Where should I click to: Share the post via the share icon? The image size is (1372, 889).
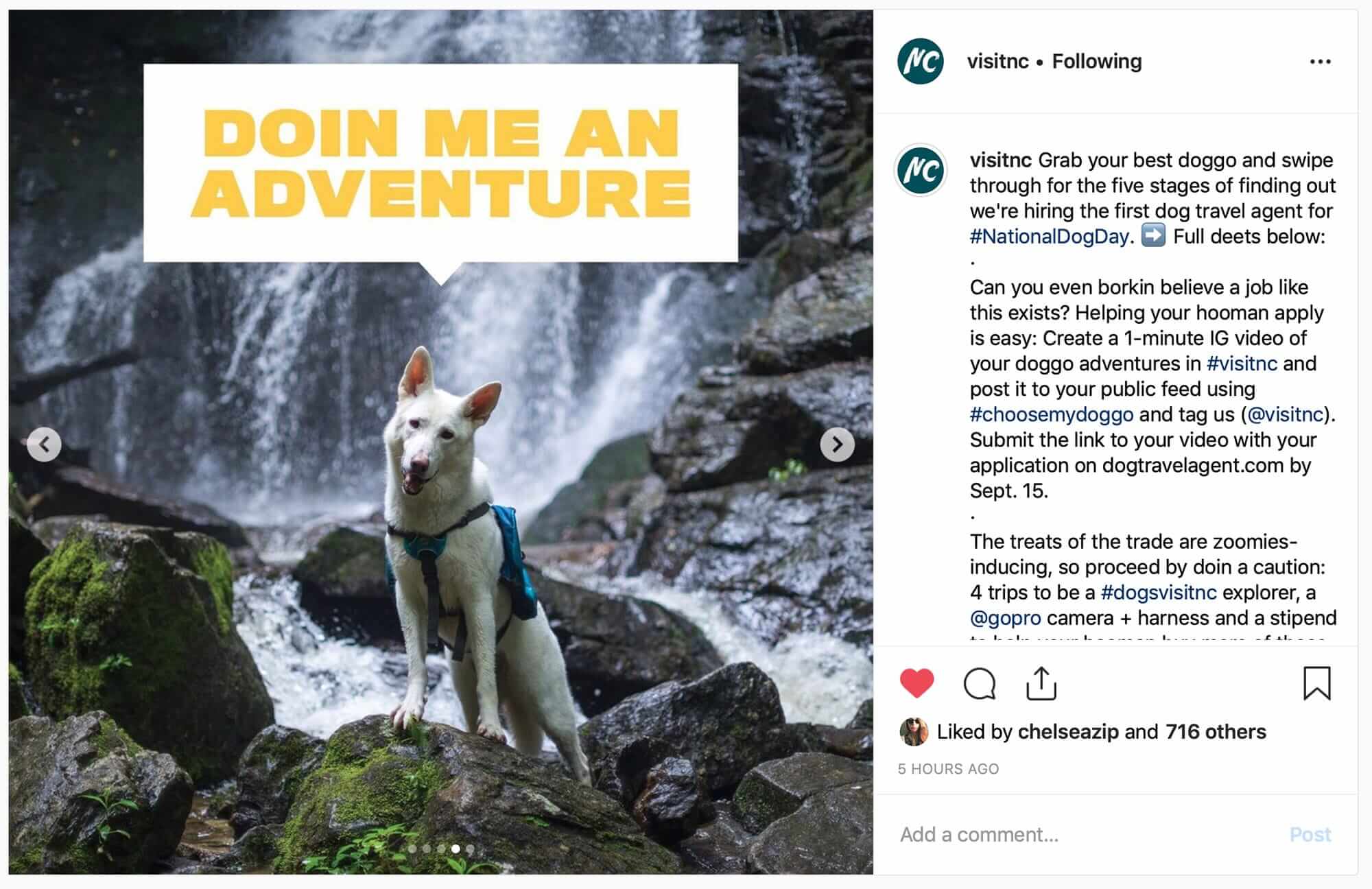1041,683
